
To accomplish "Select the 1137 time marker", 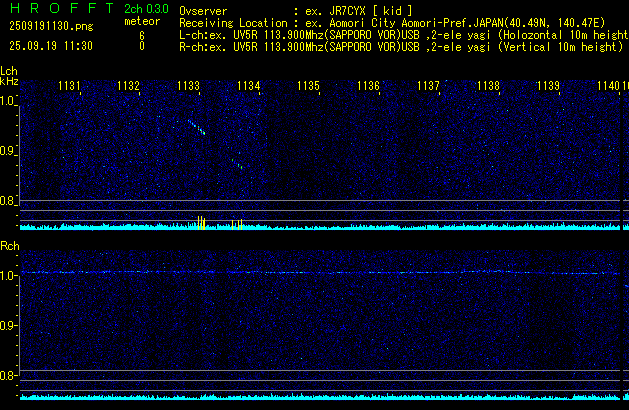I will coord(428,87).
